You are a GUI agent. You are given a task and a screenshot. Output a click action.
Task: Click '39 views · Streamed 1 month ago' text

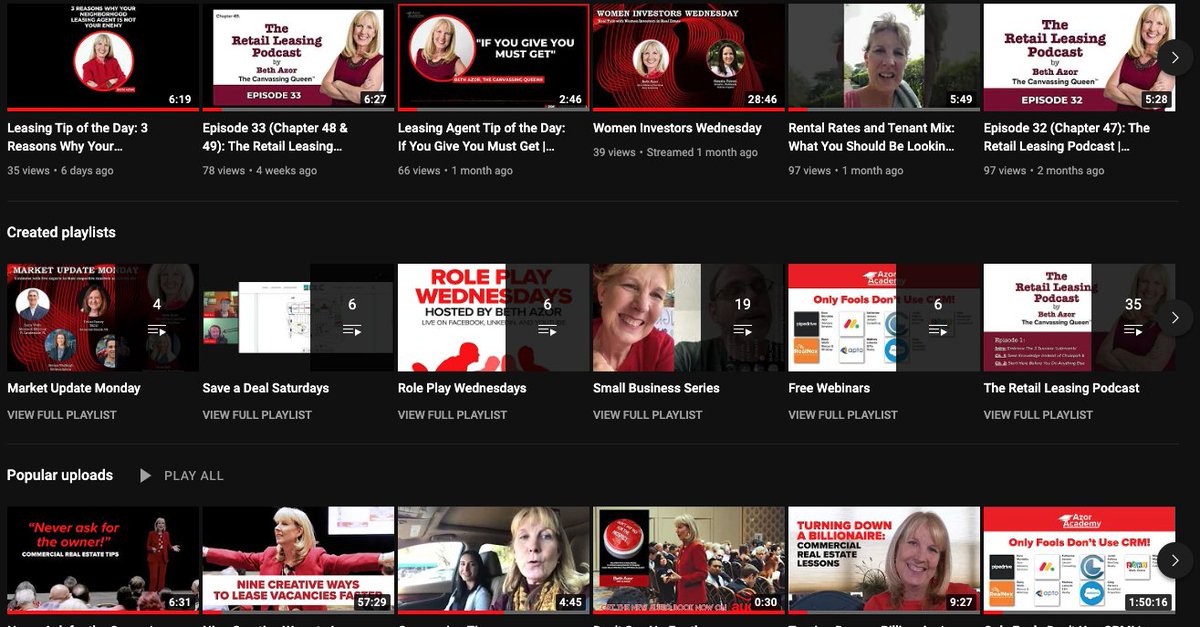(675, 153)
